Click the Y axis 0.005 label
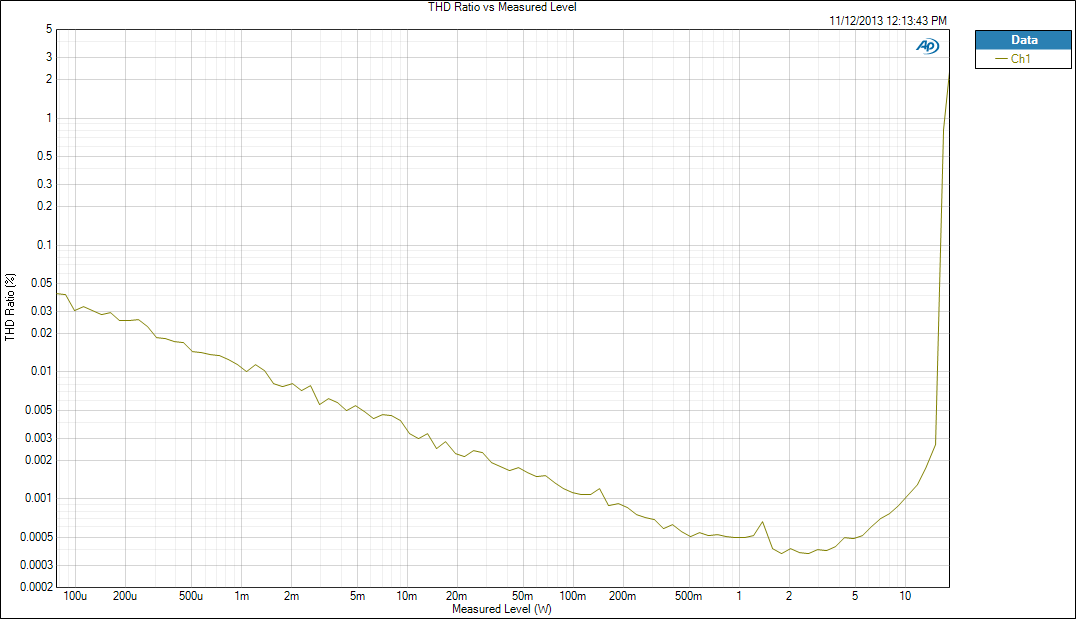 coord(38,410)
